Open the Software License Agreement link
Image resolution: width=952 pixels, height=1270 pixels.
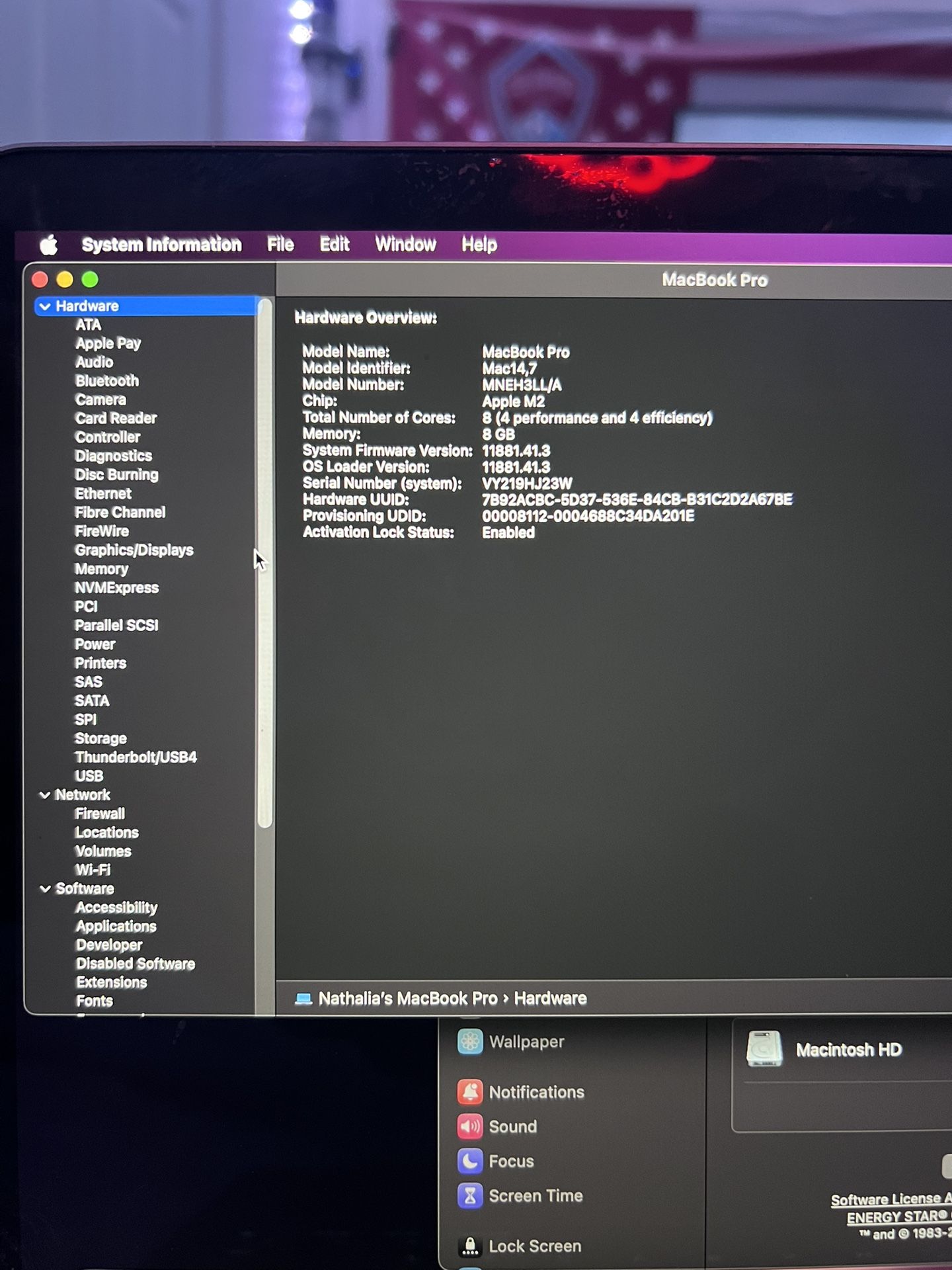891,1199
